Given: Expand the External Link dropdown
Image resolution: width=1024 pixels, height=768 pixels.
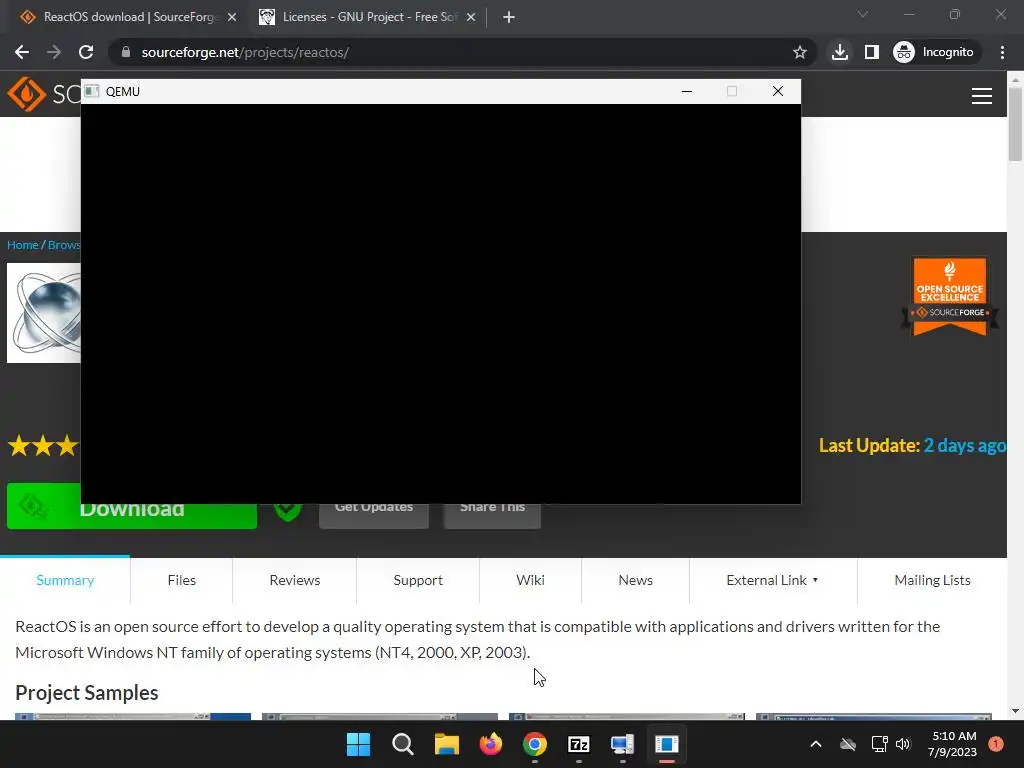Looking at the screenshot, I should pyautogui.click(x=773, y=580).
